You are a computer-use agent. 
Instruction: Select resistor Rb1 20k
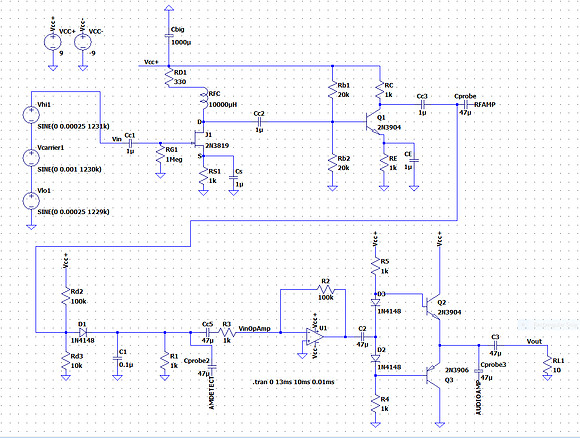pos(333,90)
